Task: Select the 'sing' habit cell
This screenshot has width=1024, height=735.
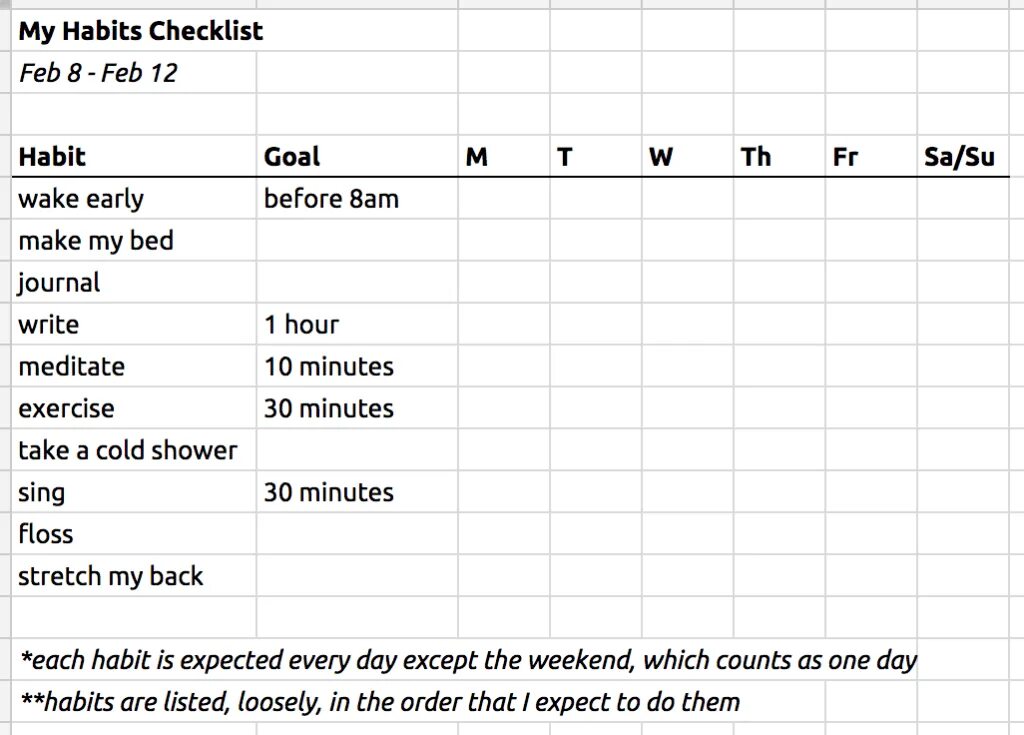Action: [x=134, y=491]
